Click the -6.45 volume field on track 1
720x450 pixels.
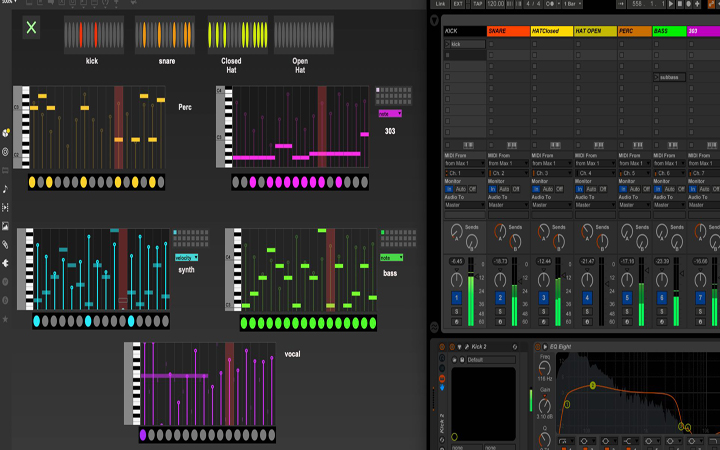(456, 261)
